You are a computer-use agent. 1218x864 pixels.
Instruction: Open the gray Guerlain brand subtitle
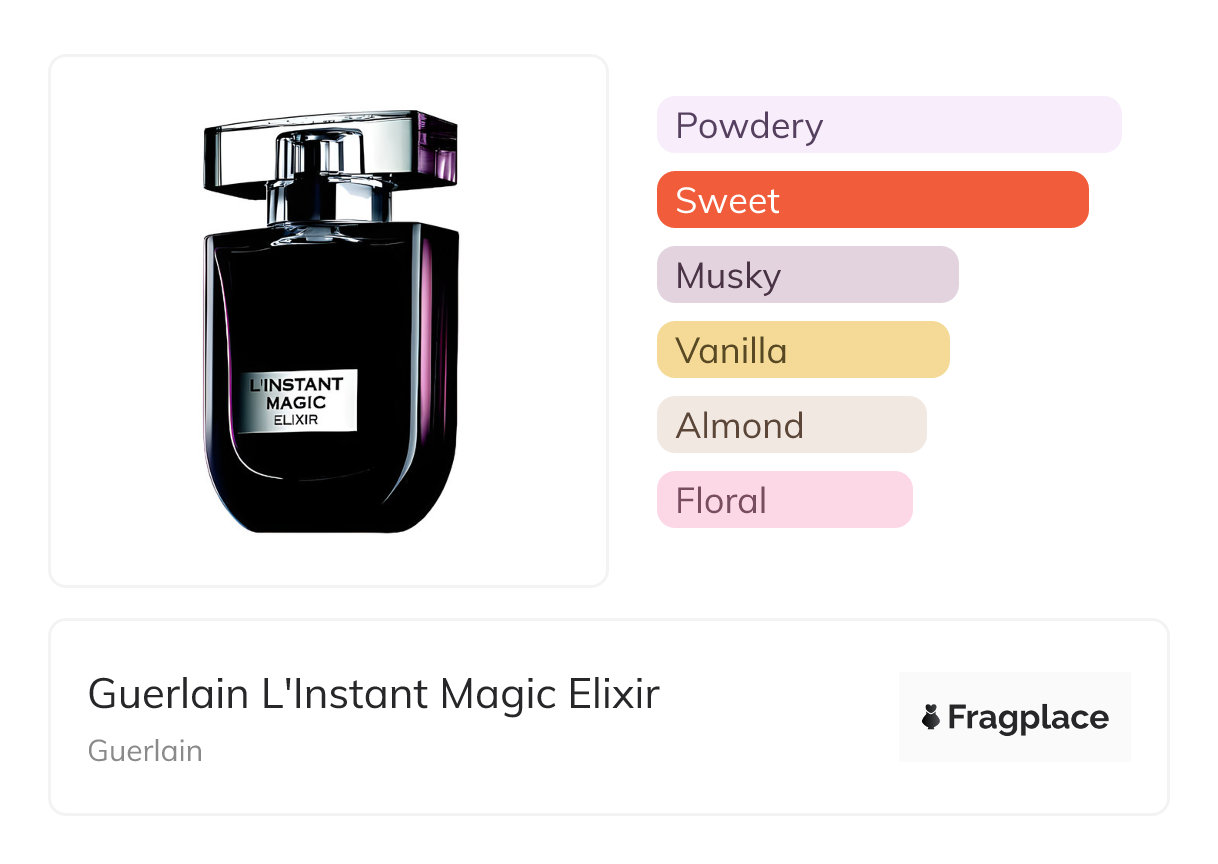[x=145, y=751]
